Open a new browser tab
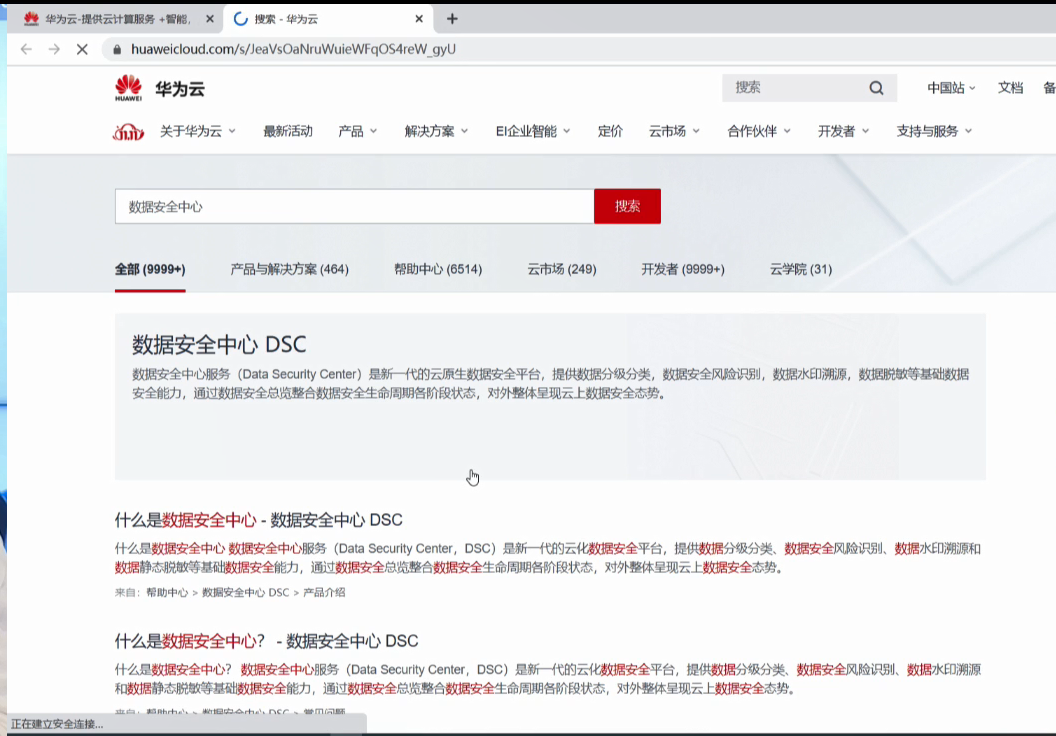Screen dimensions: 1056x736 coord(452,19)
